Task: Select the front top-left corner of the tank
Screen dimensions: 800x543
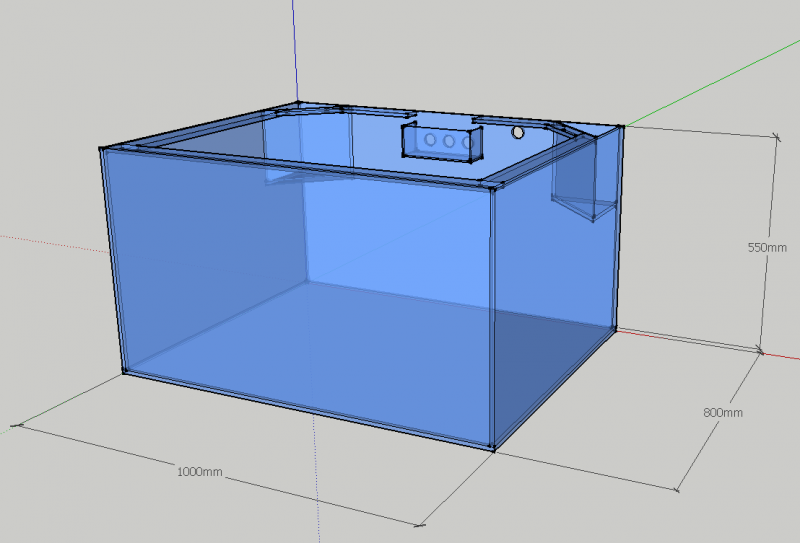Action: pos(103,150)
